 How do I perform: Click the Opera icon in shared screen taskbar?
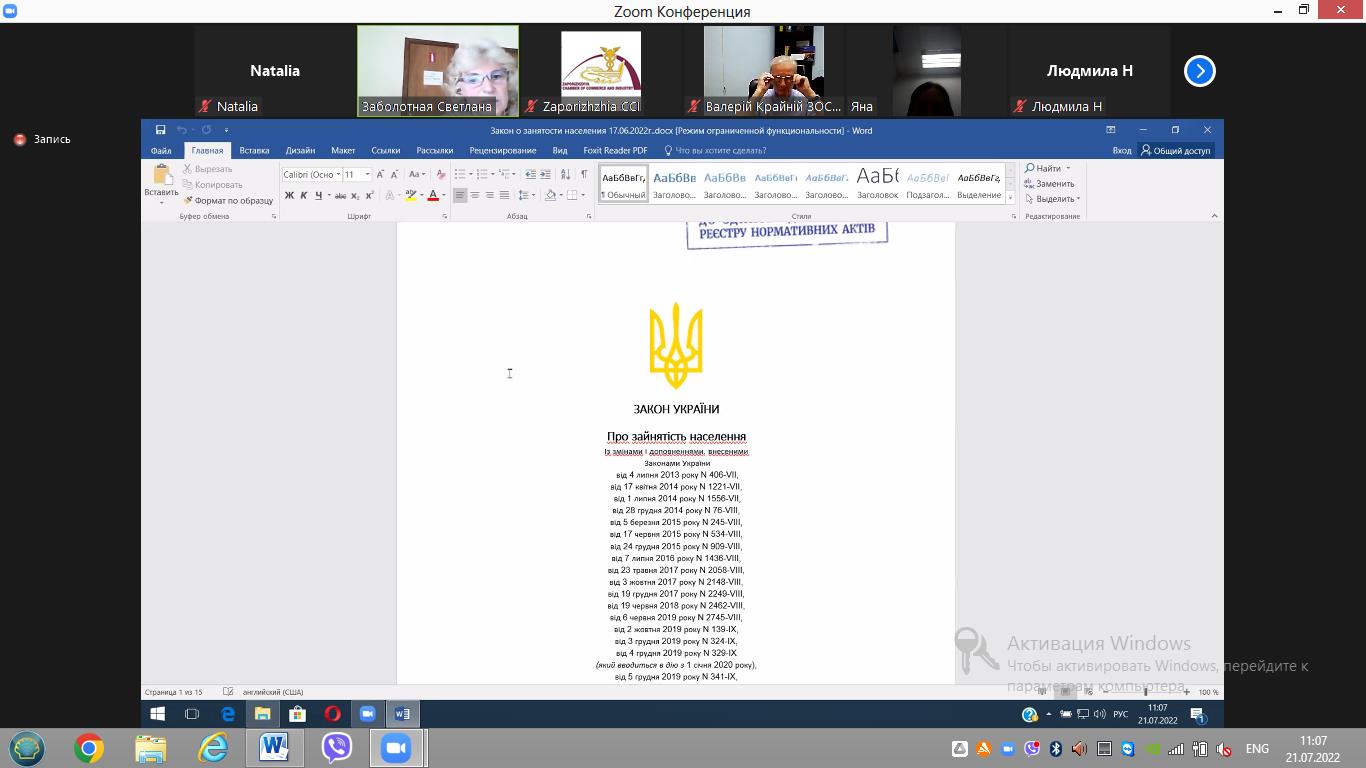point(332,714)
